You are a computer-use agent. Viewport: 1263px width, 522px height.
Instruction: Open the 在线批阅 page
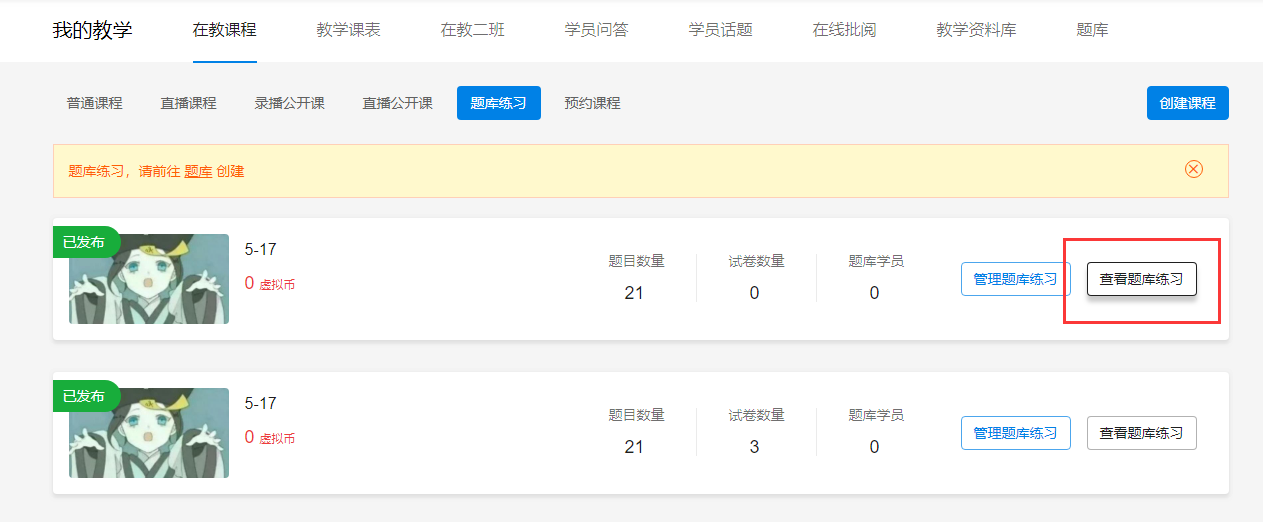click(x=844, y=30)
